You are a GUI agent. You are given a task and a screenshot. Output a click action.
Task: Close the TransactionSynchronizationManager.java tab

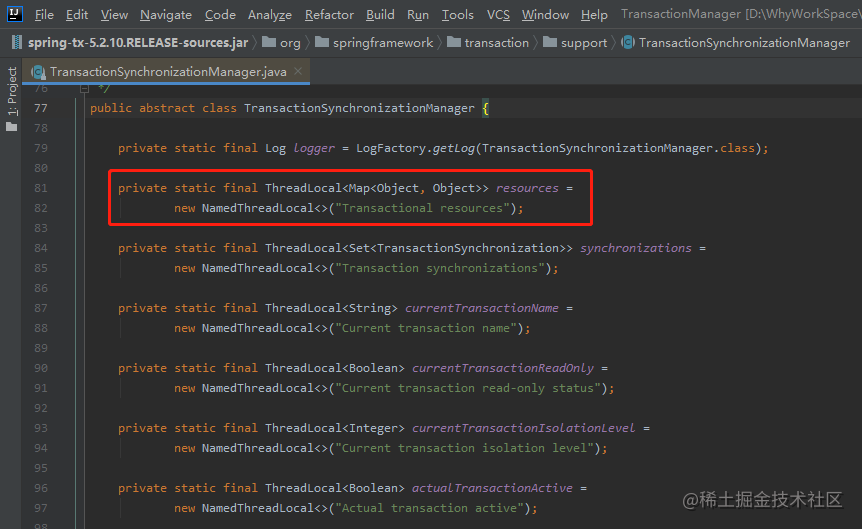298,71
